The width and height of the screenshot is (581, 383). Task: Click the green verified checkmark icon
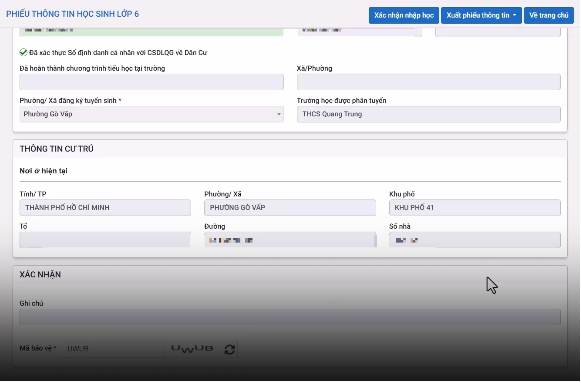pyautogui.click(x=23, y=52)
